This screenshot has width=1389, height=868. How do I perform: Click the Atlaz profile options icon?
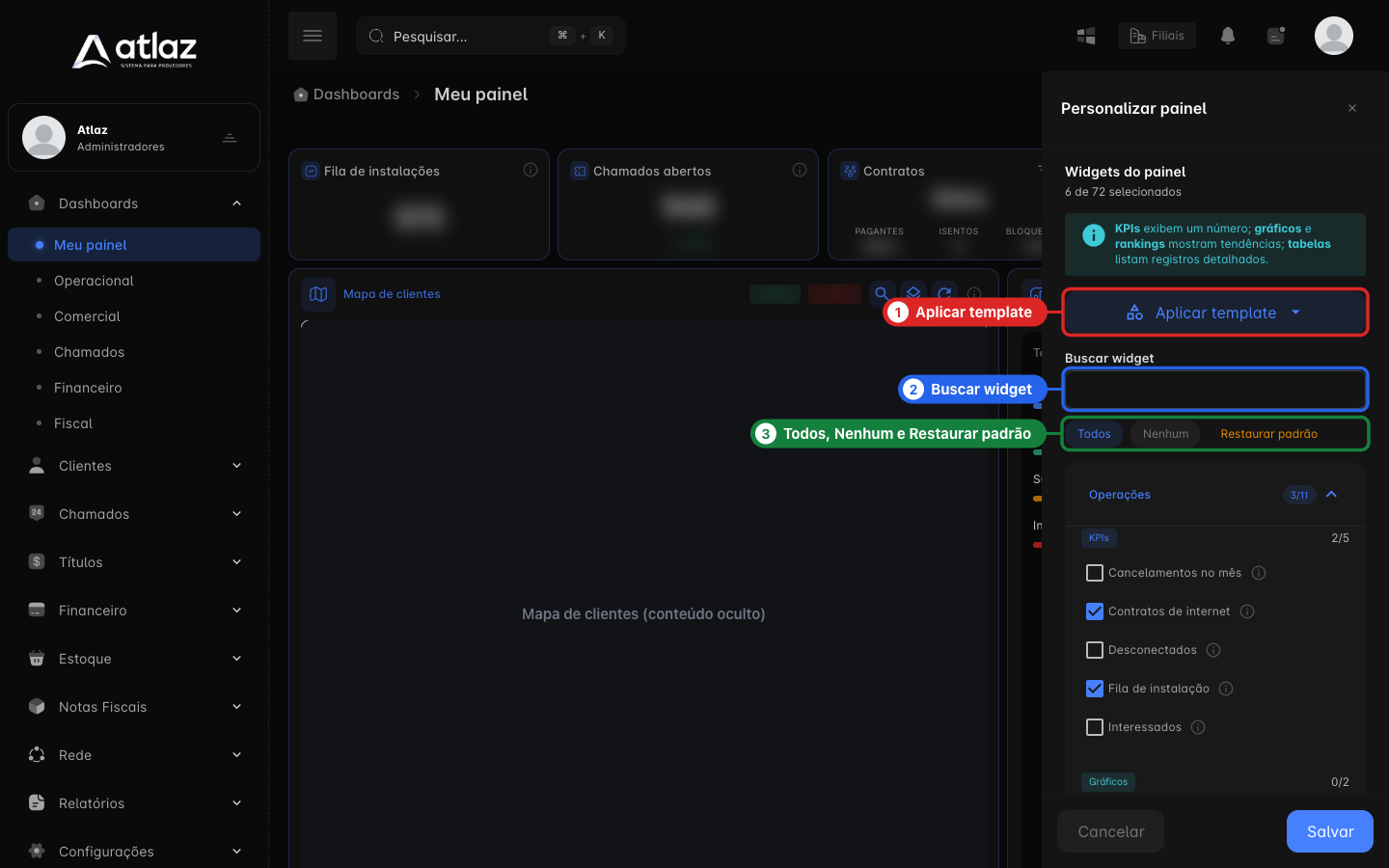point(230,138)
